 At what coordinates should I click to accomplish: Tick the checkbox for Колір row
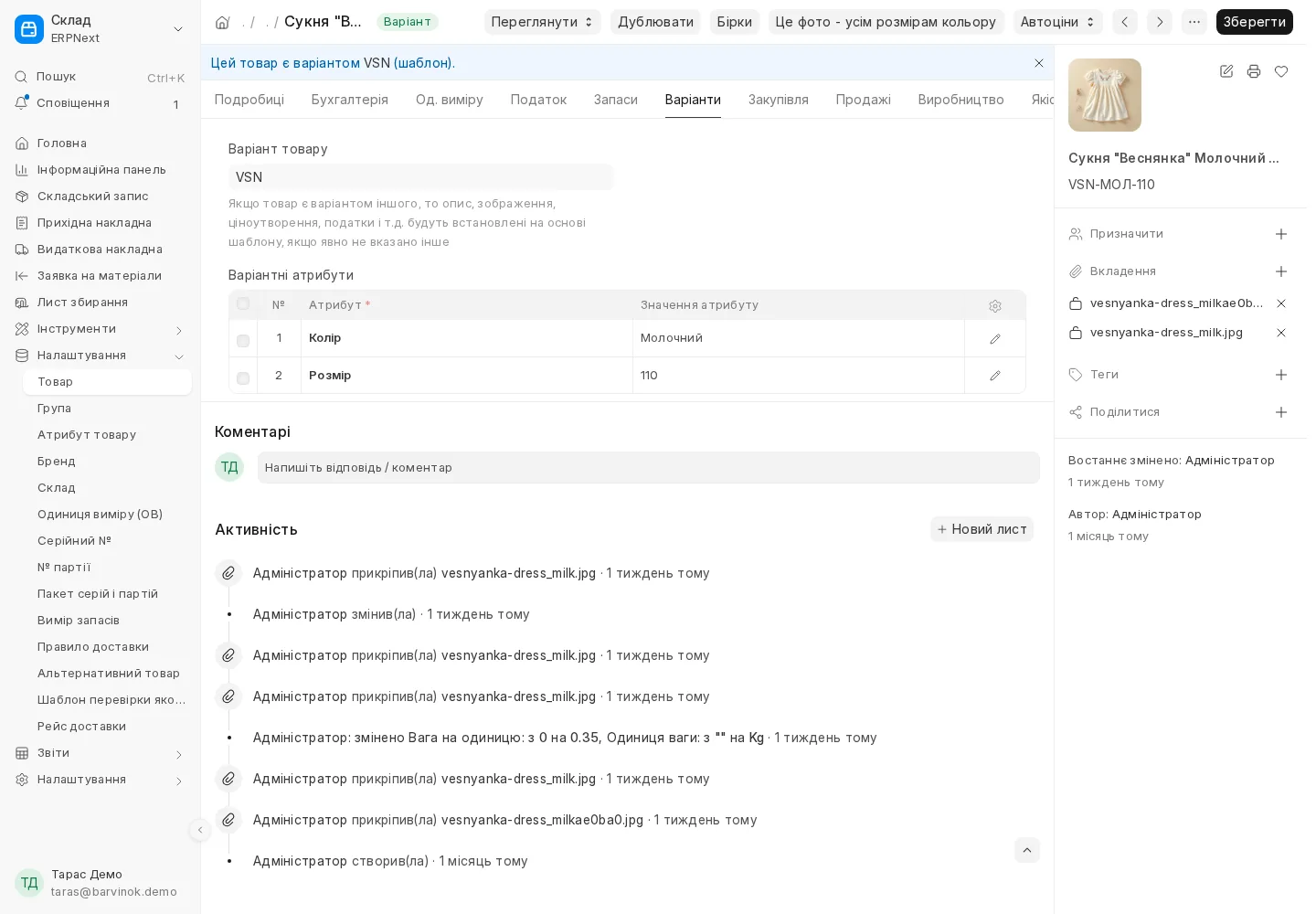[243, 341]
